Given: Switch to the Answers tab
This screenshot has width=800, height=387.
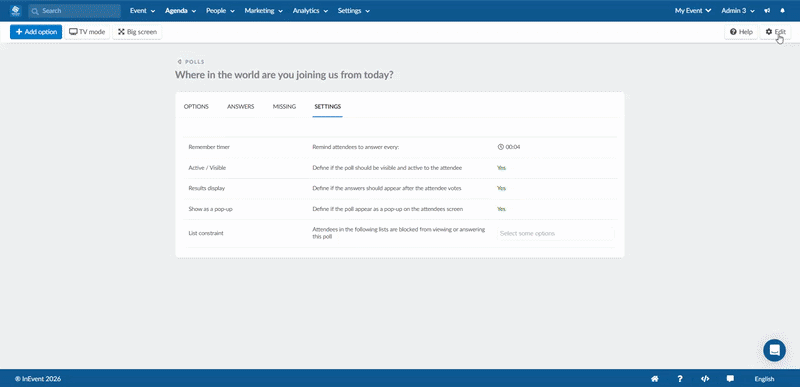Looking at the screenshot, I should (x=240, y=107).
